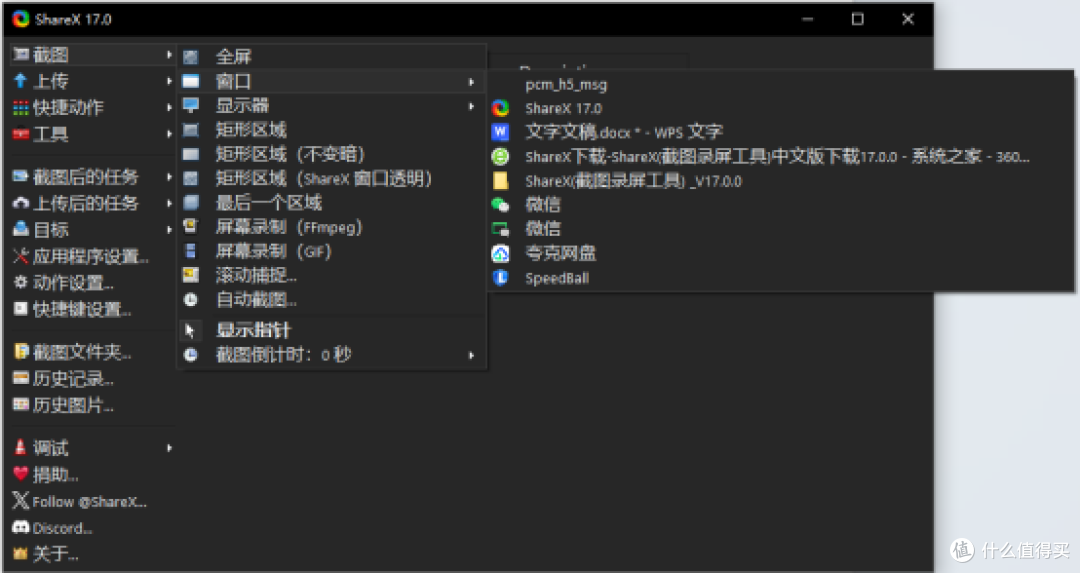1080x573 pixels.
Task: Click the icon beside 截图后的任务
Action: [21, 176]
